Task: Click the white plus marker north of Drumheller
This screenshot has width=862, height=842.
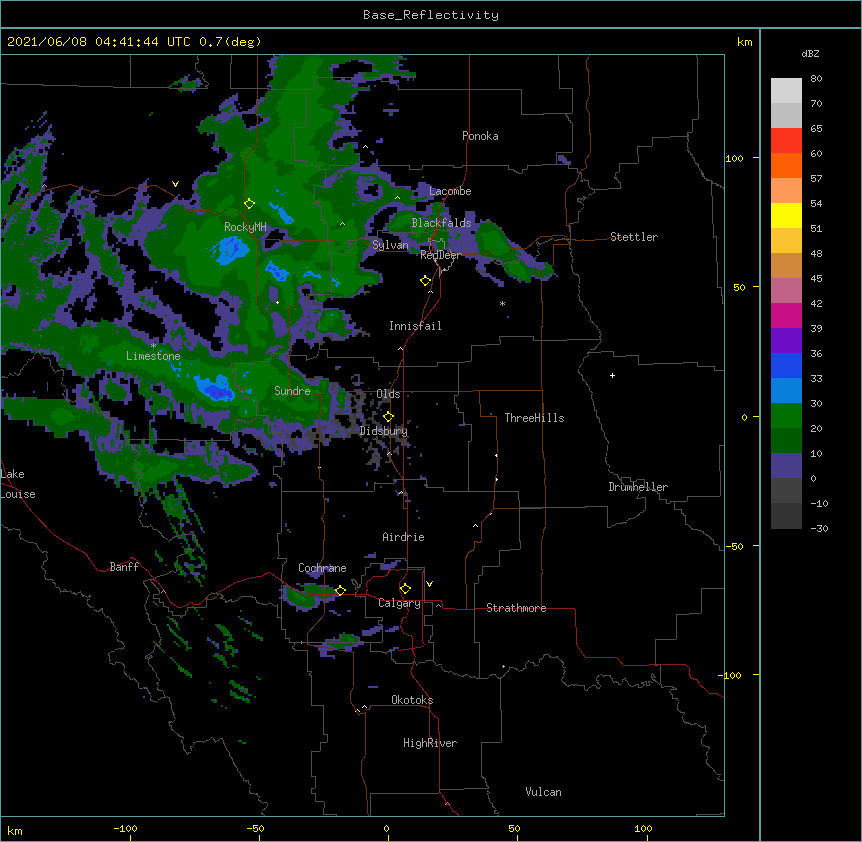Action: tap(612, 375)
